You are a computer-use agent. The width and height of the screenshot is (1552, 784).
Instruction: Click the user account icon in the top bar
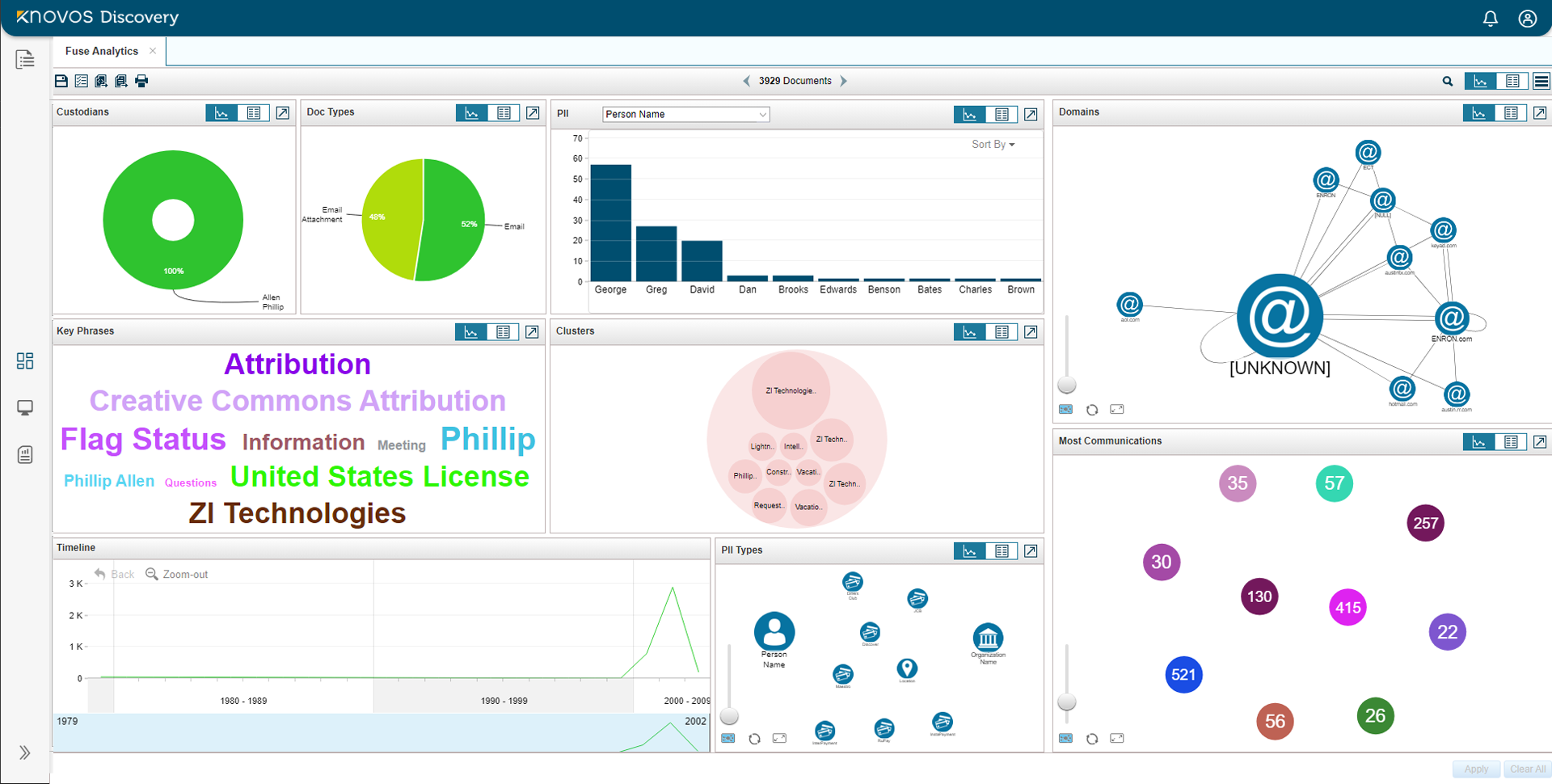point(1527,18)
